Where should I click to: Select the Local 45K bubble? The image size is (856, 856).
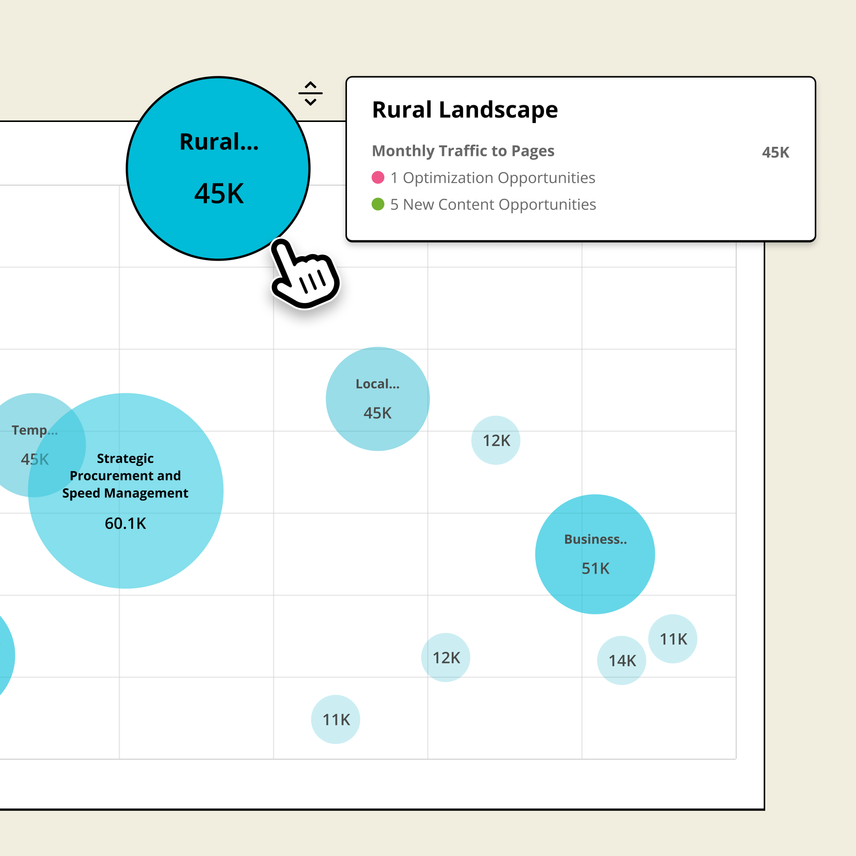(x=378, y=397)
